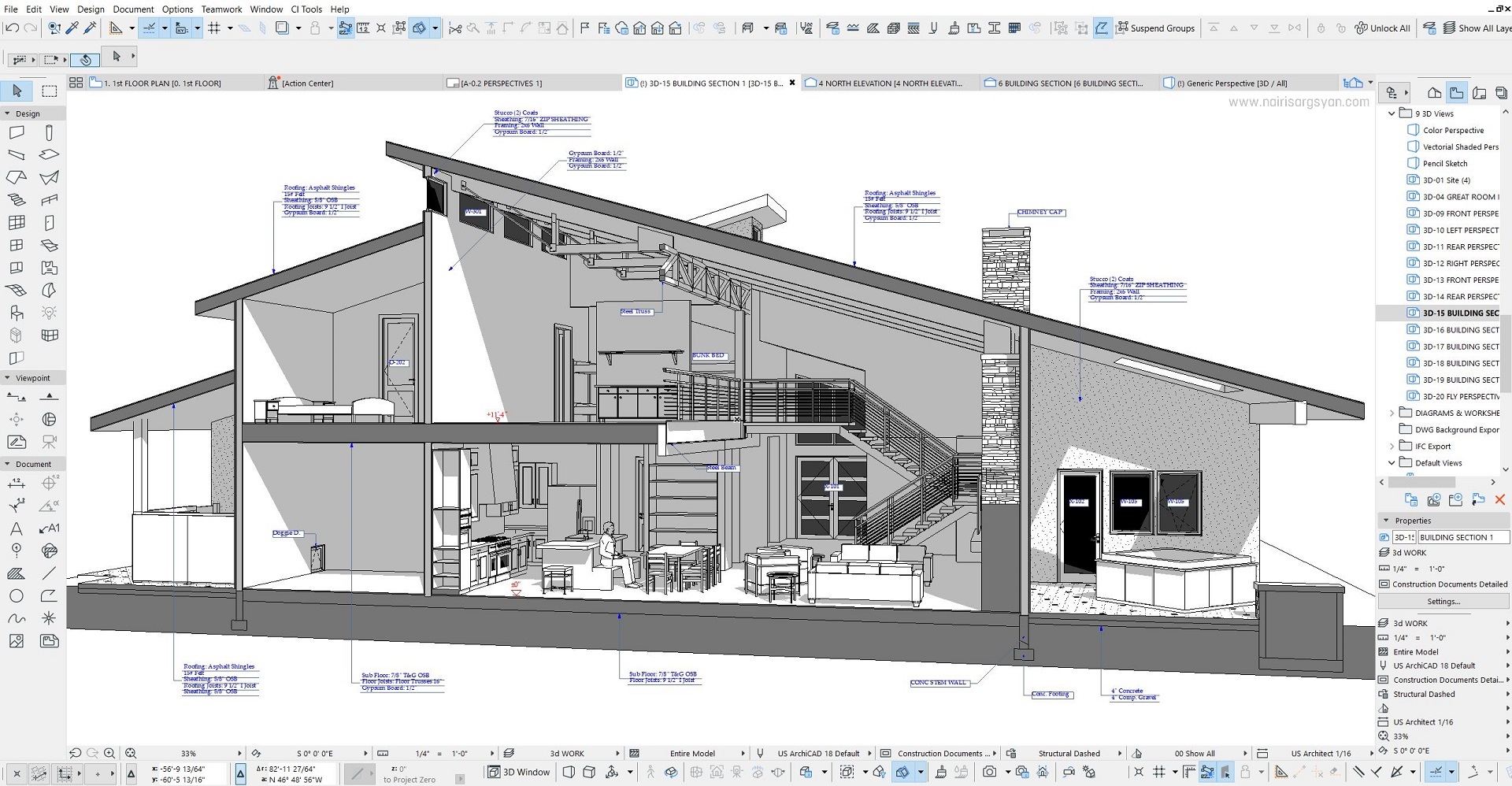The image size is (1512, 786).
Task: Select the Curtain Wall tool
Action: tap(17, 223)
